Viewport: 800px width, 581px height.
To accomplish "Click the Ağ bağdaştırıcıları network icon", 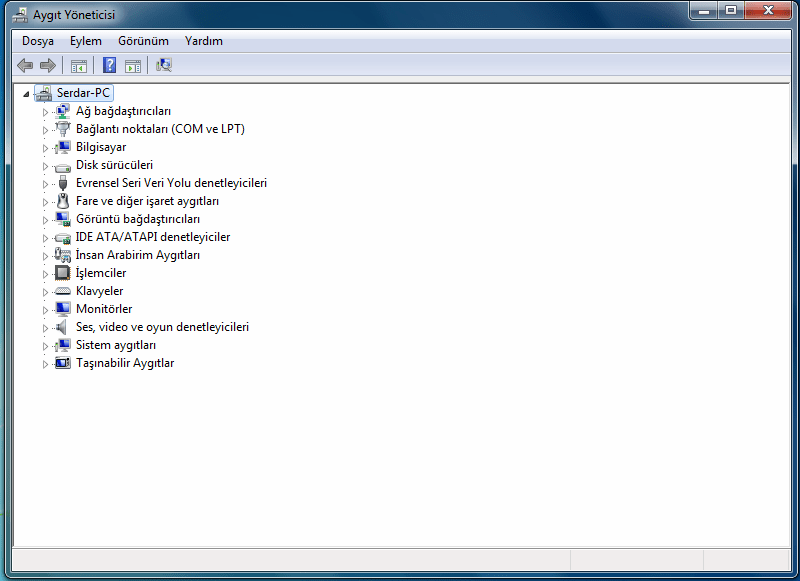I will coord(63,111).
